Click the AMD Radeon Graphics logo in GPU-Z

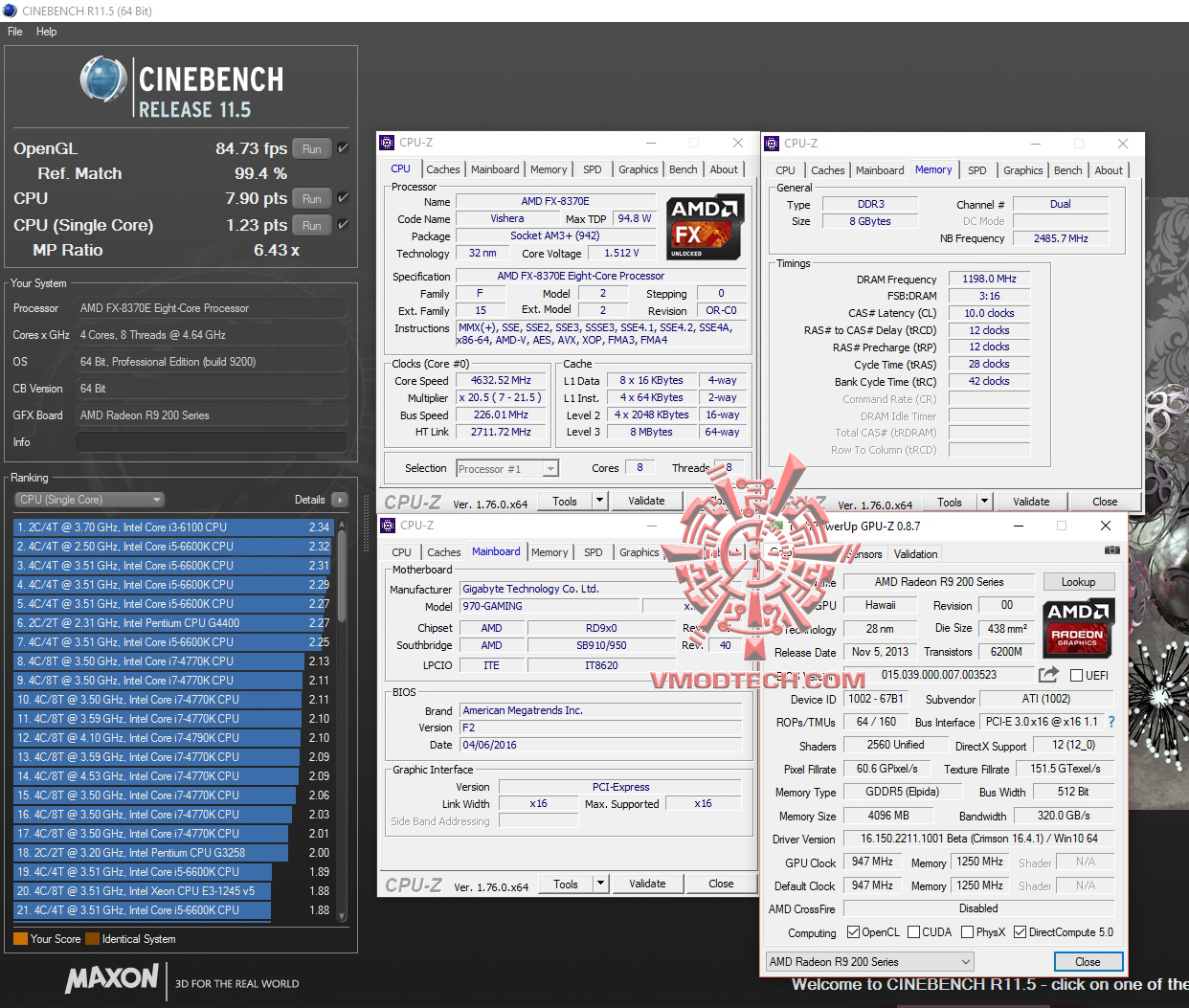tap(1079, 629)
